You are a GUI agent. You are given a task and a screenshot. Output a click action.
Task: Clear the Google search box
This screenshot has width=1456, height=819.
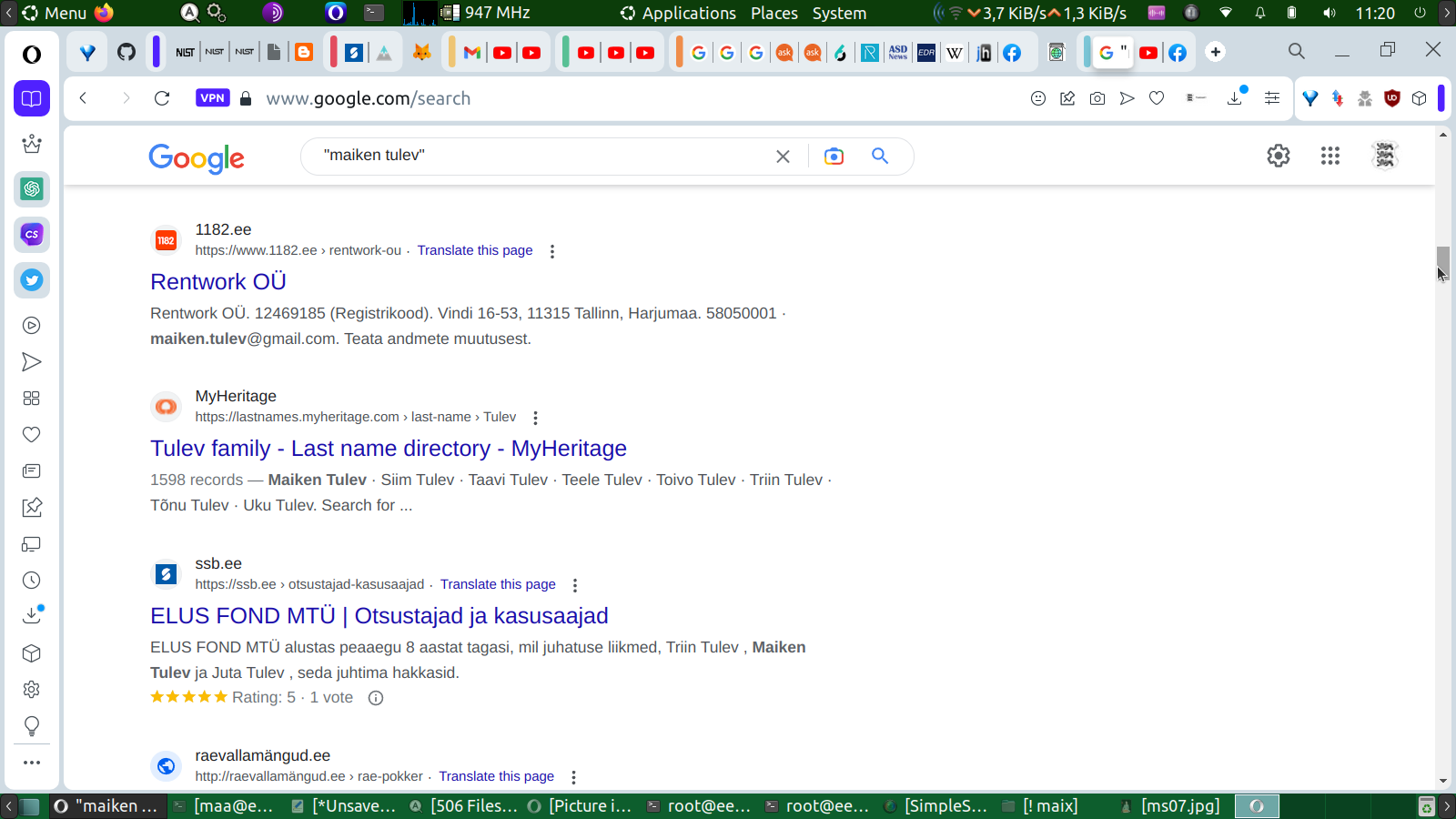click(783, 157)
